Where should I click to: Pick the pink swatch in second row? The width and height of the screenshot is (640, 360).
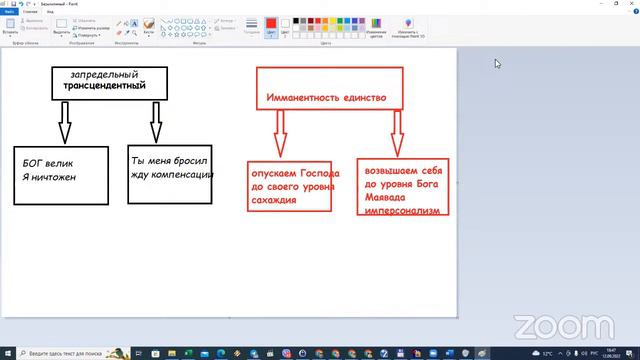point(318,28)
